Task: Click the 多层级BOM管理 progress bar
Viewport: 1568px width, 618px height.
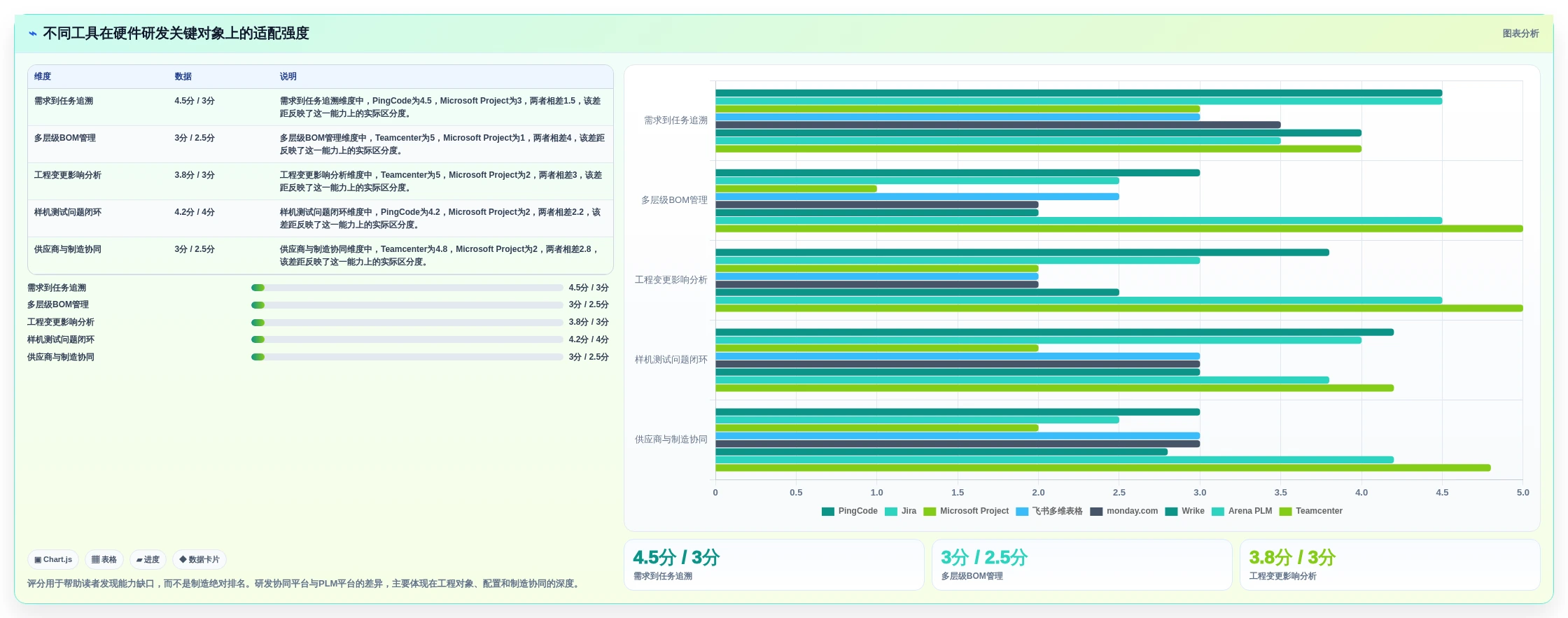Action: tap(407, 305)
